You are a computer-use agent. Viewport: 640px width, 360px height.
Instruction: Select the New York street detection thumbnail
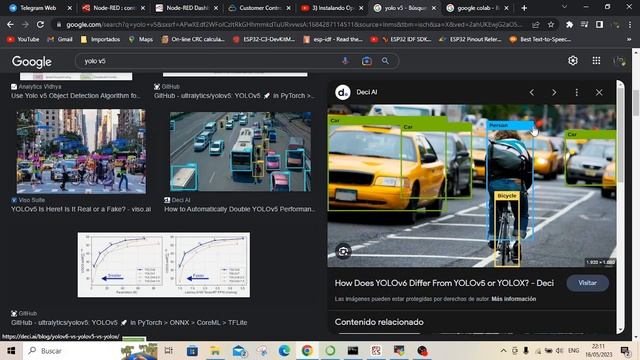[x=81, y=151]
